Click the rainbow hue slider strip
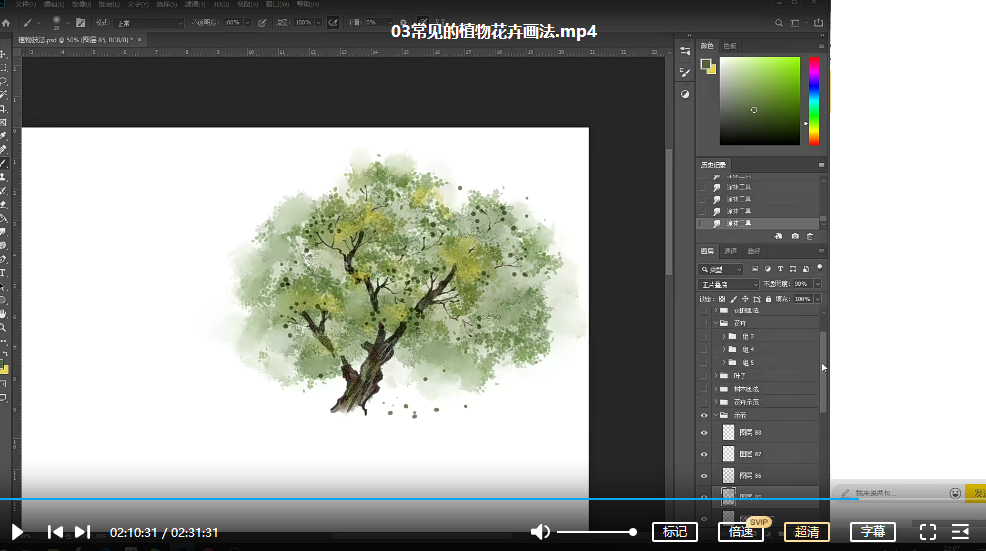Viewport: 986px width, 551px height. click(814, 100)
